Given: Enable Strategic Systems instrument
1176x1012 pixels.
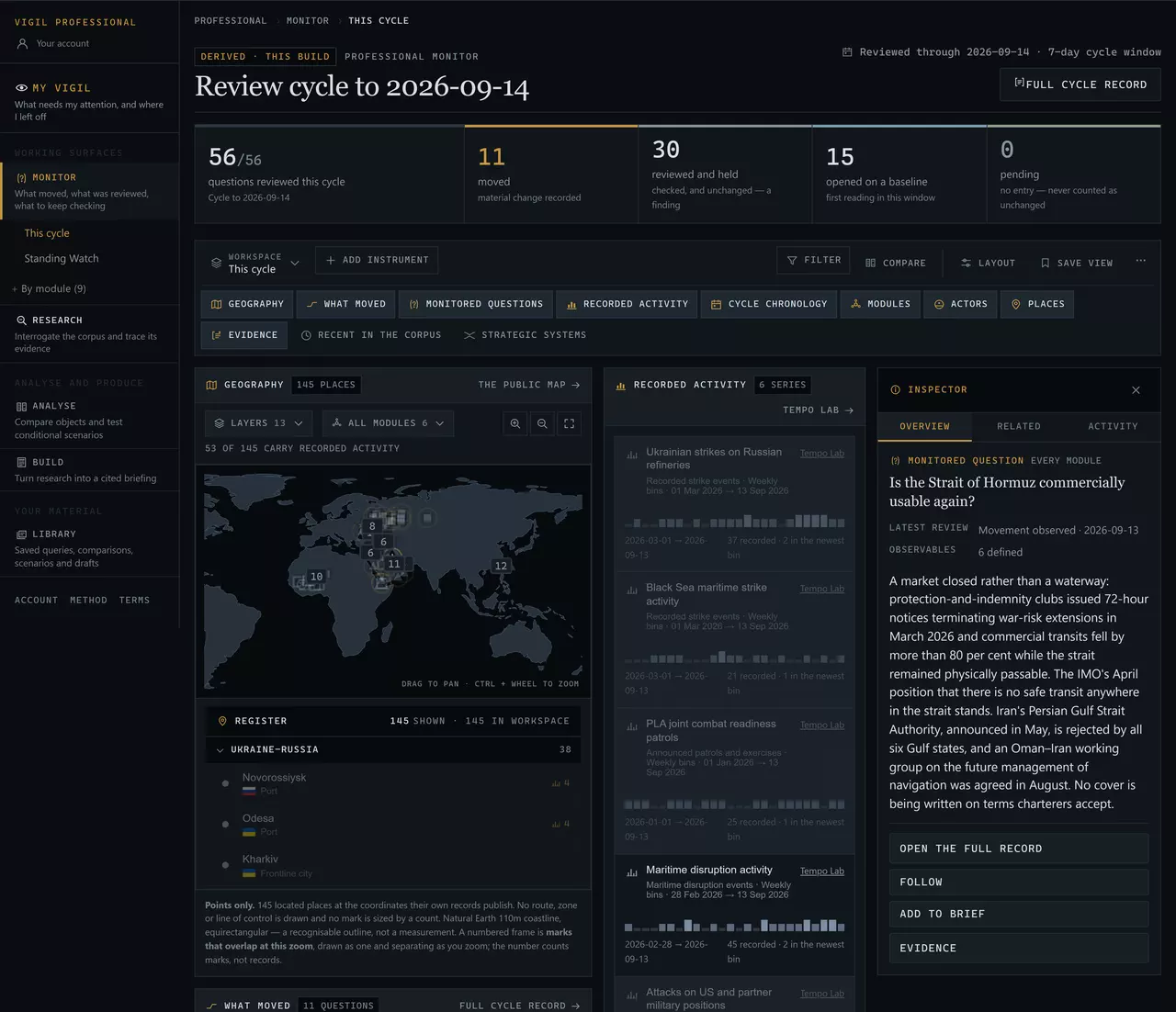Looking at the screenshot, I should tap(525, 335).
